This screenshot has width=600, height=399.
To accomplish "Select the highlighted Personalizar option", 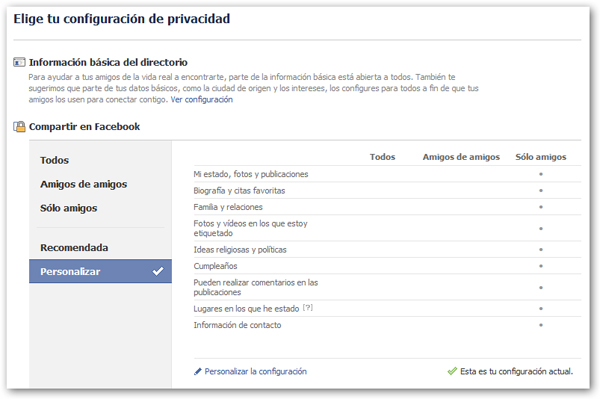I will [x=100, y=271].
